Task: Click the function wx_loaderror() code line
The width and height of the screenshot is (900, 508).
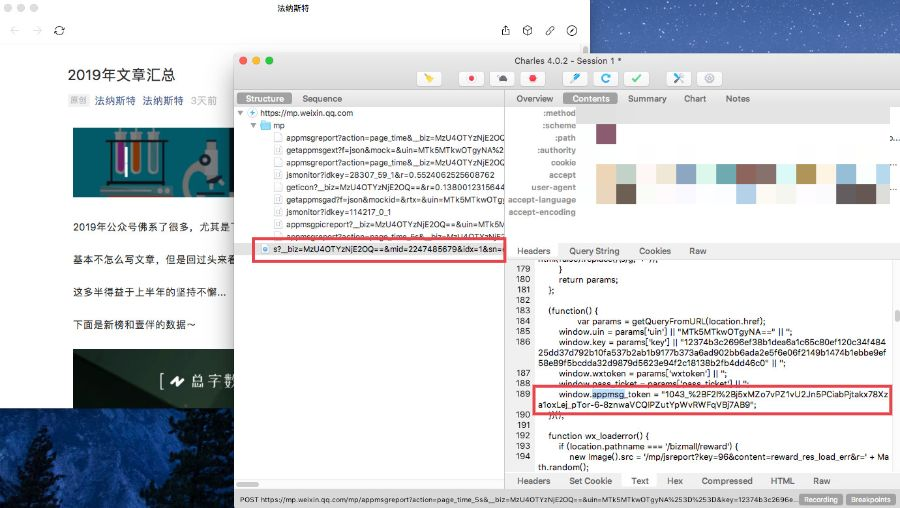Action: click(599, 436)
